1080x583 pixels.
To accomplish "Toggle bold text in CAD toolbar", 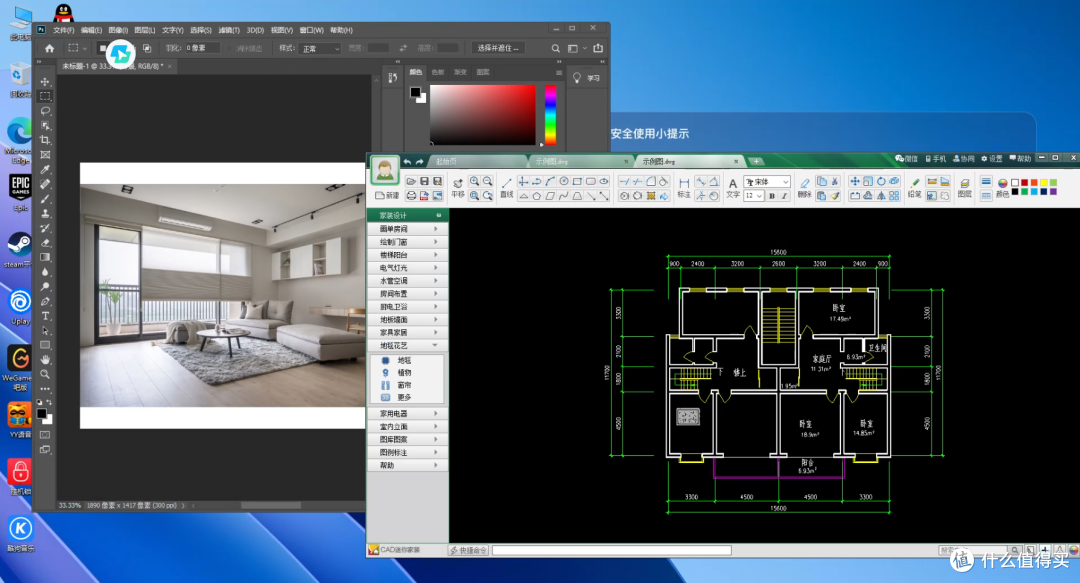I will tap(771, 196).
